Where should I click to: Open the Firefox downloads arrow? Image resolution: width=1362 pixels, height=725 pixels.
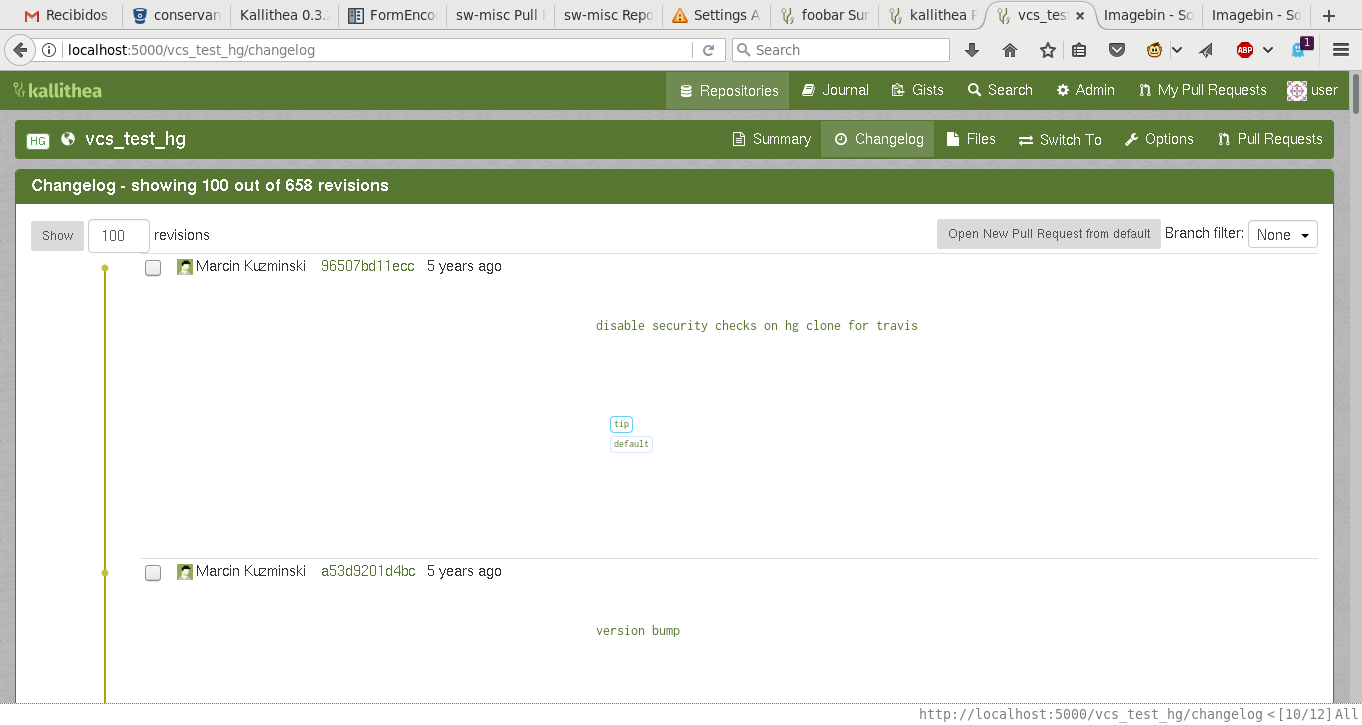972,50
